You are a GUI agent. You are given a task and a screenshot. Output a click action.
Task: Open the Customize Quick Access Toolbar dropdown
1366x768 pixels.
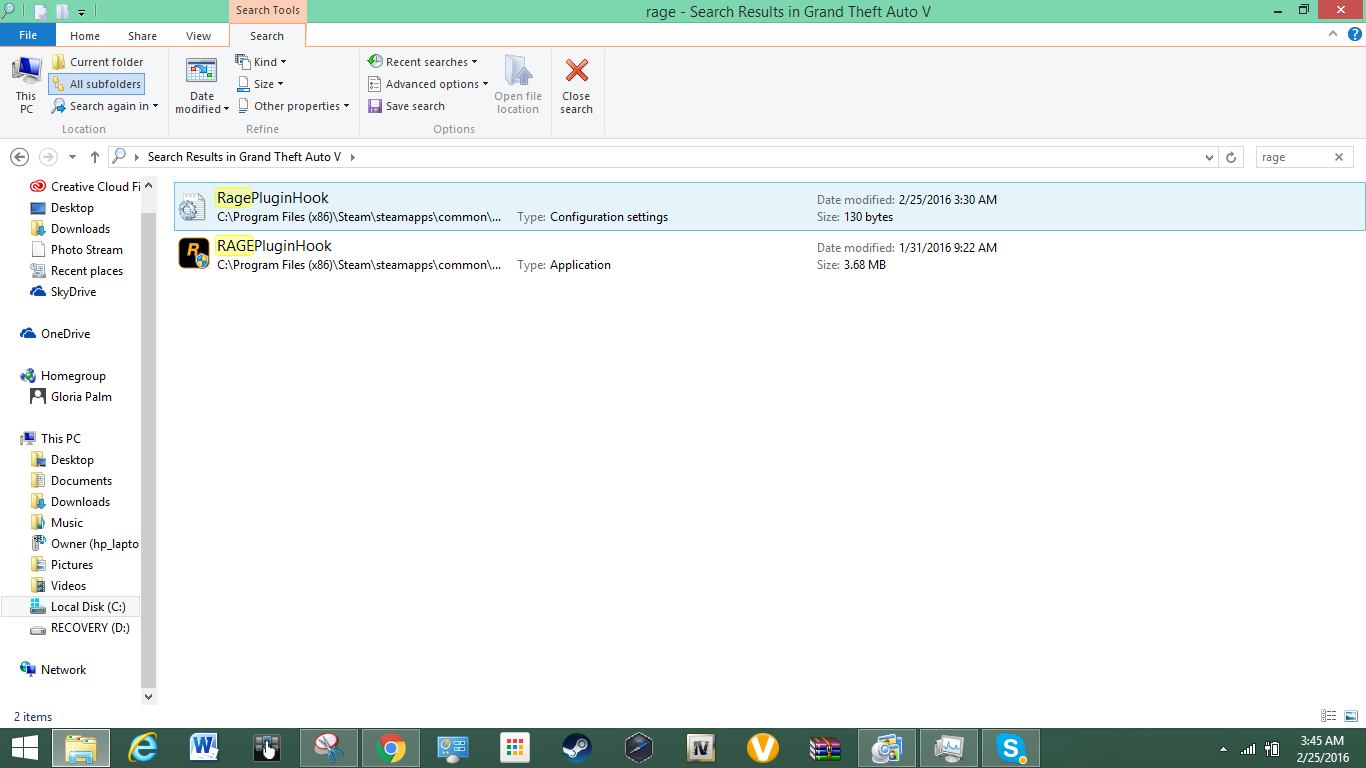point(81,12)
